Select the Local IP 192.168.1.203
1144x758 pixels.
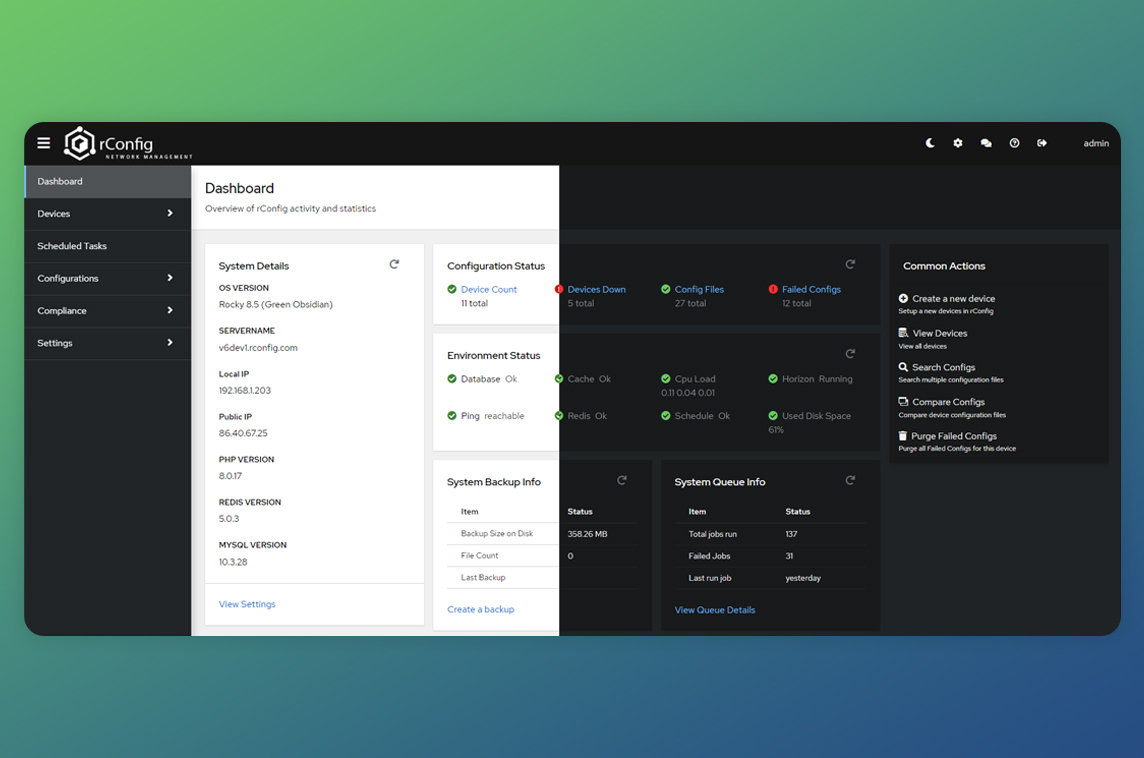pyautogui.click(x=245, y=391)
